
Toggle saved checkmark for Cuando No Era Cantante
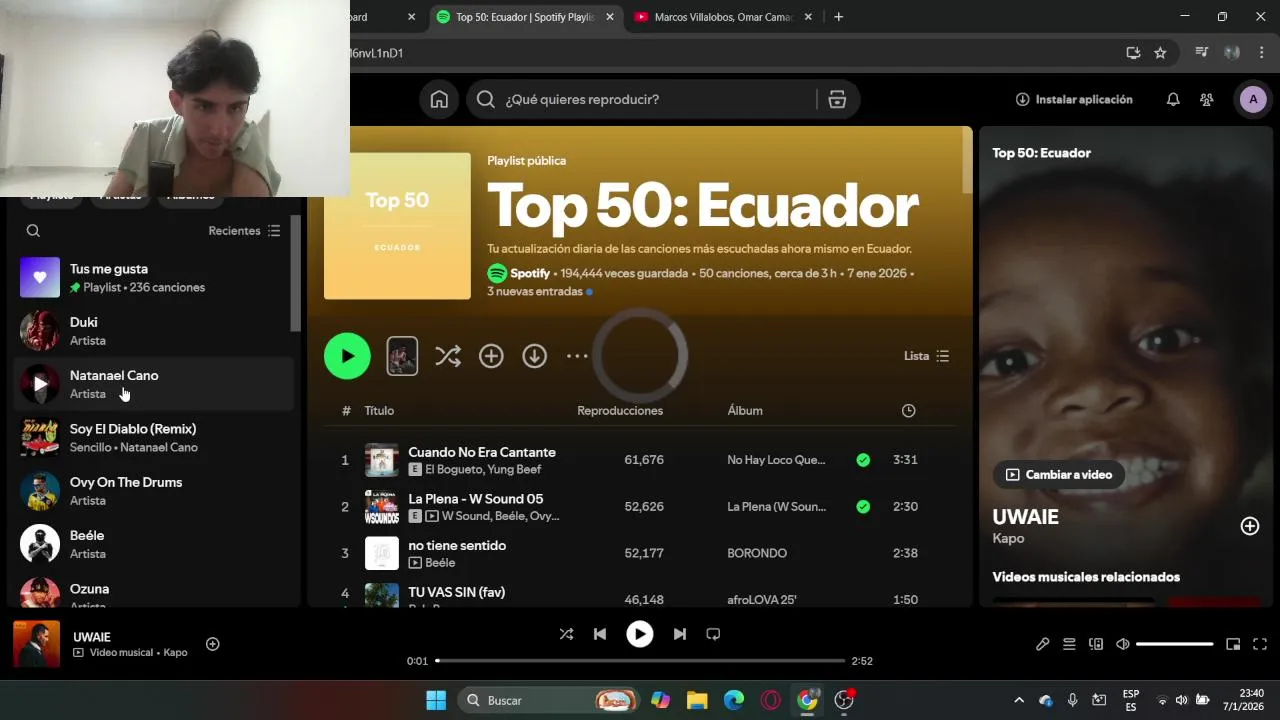pos(863,460)
